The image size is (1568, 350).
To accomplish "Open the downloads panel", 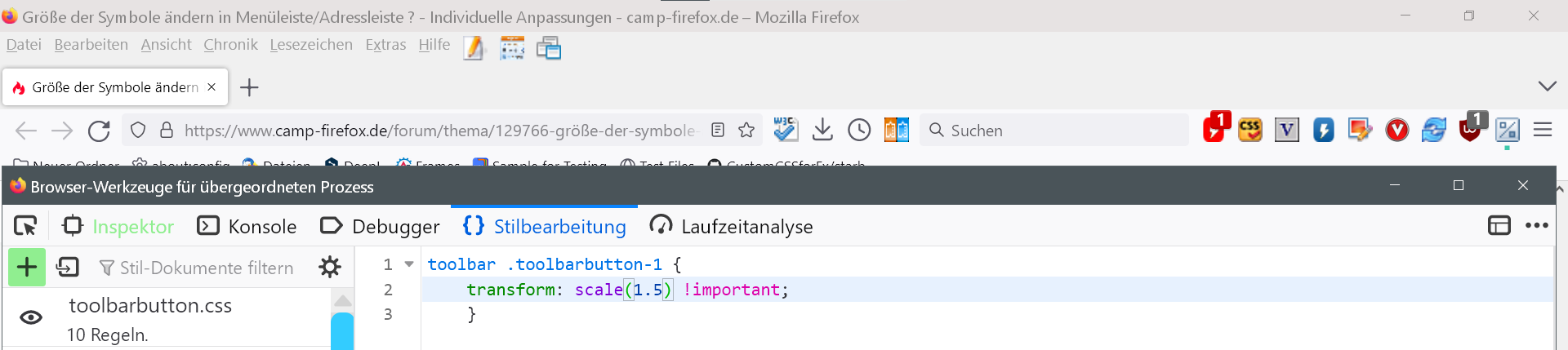I will (822, 131).
